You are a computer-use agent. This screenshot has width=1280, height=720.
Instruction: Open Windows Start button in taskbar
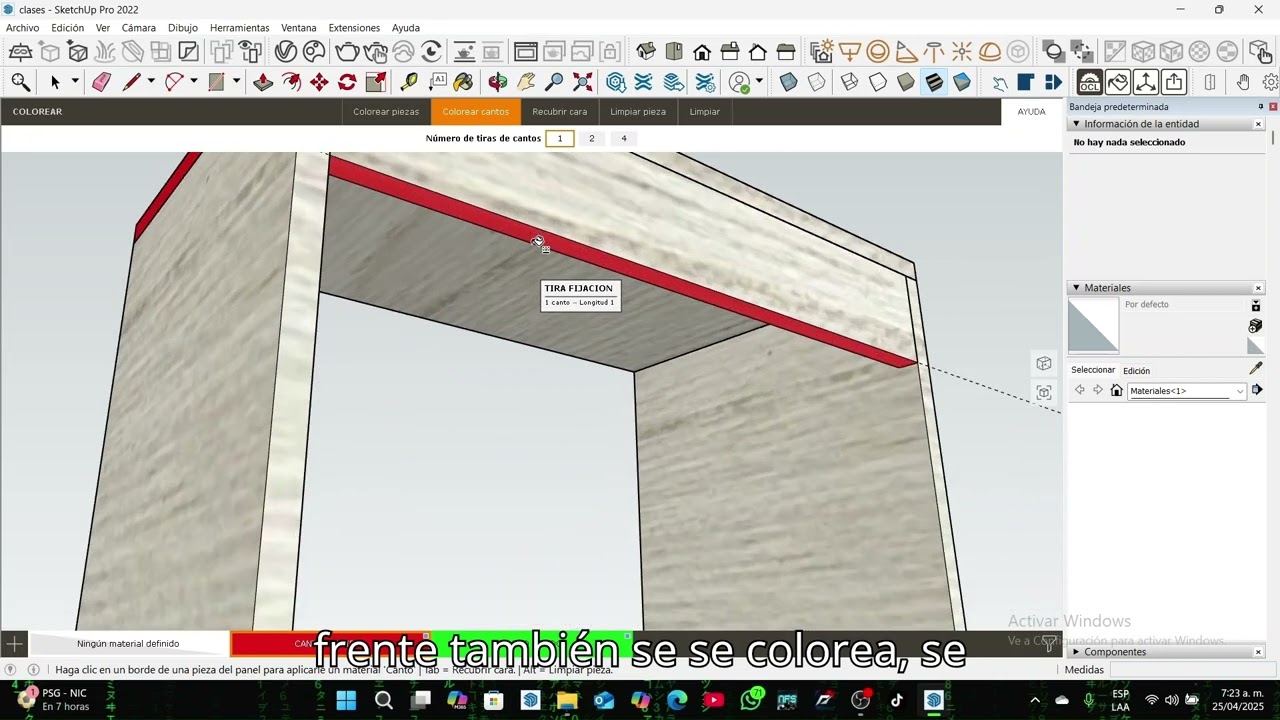(x=346, y=700)
